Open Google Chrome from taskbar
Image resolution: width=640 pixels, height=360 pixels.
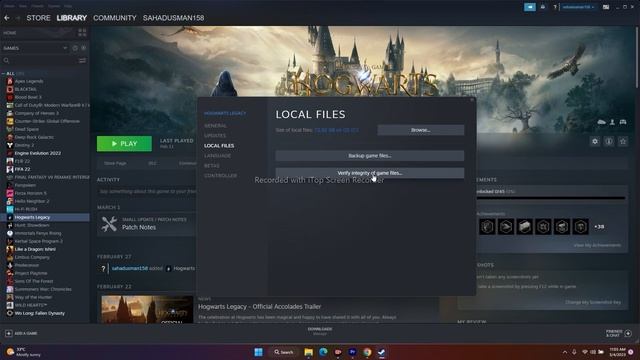(x=367, y=352)
